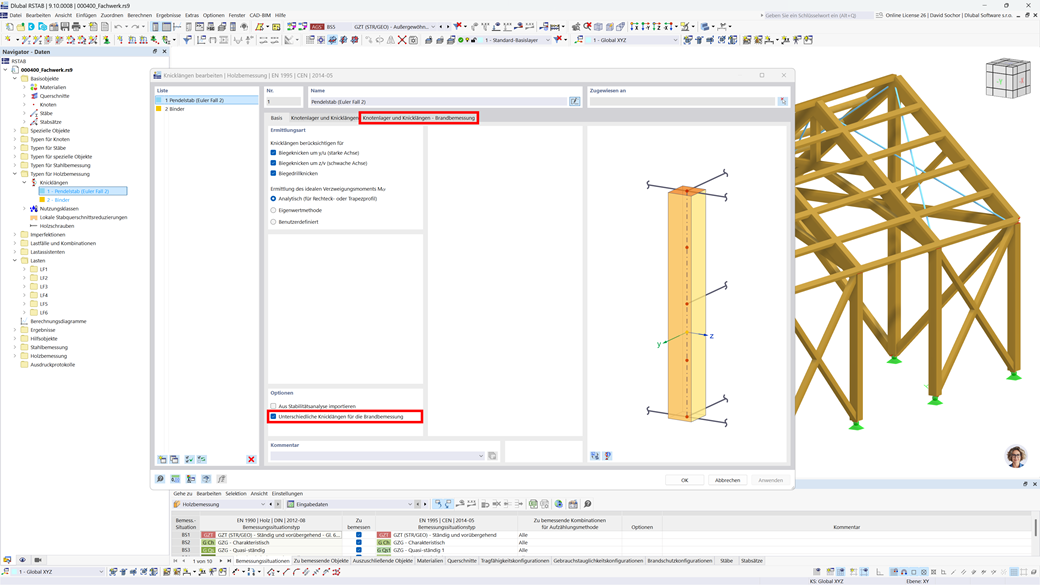Image resolution: width=1040 pixels, height=585 pixels.
Task: Open the Berechnen menu
Action: [139, 15]
